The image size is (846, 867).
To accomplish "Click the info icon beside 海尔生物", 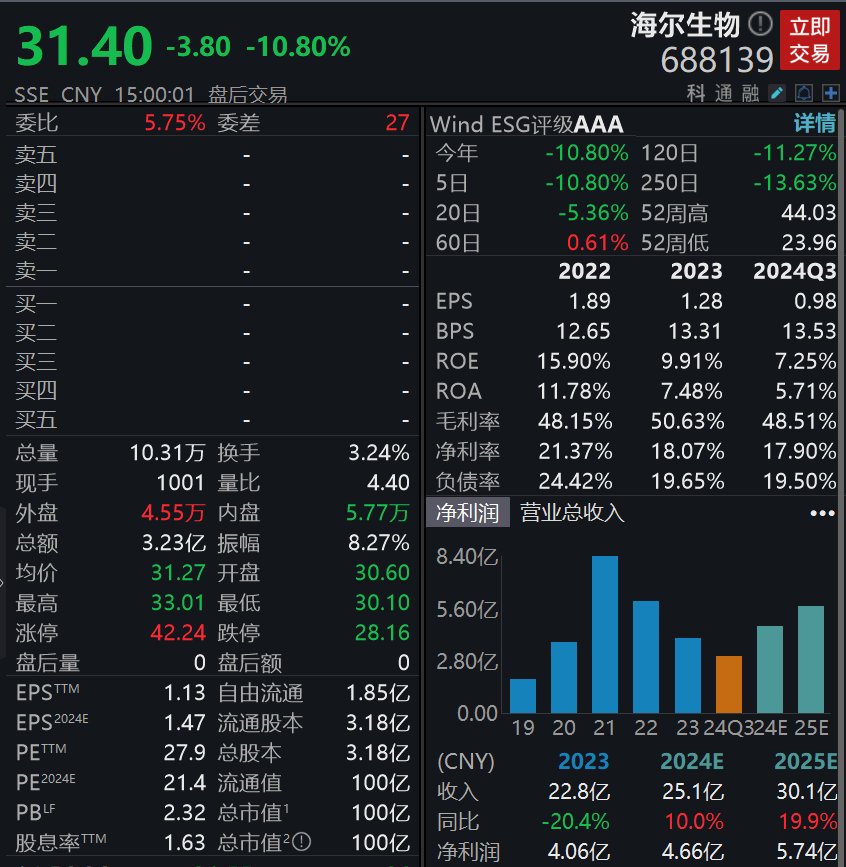I will (x=760, y=24).
